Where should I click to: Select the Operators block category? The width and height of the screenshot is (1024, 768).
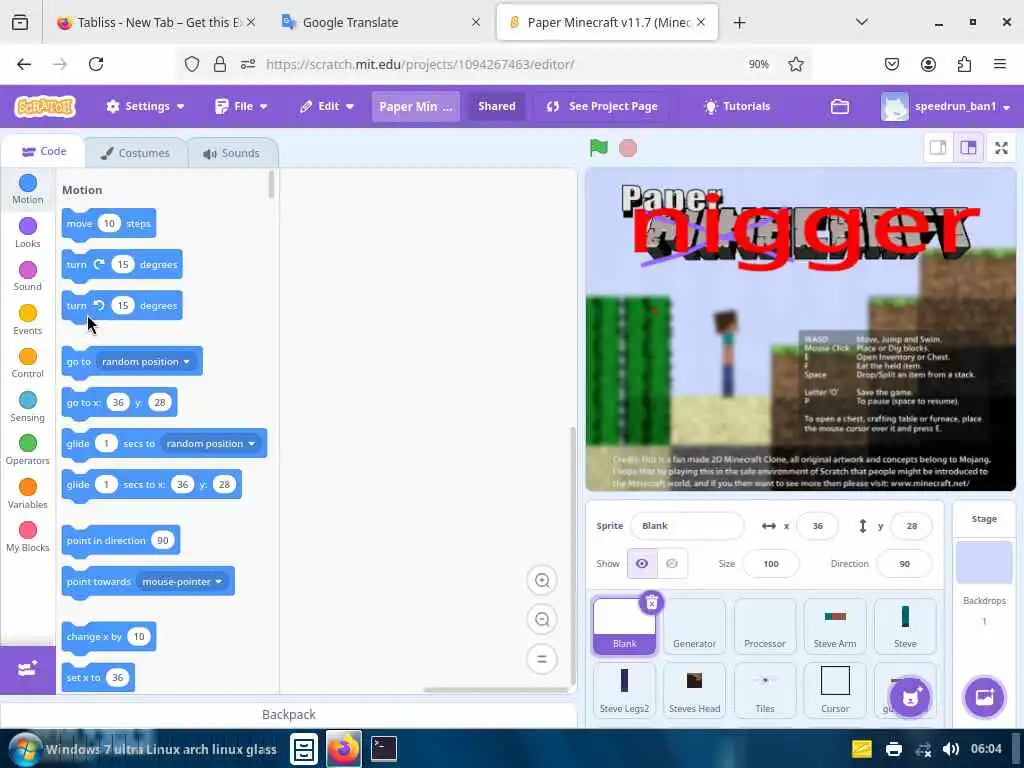27,450
